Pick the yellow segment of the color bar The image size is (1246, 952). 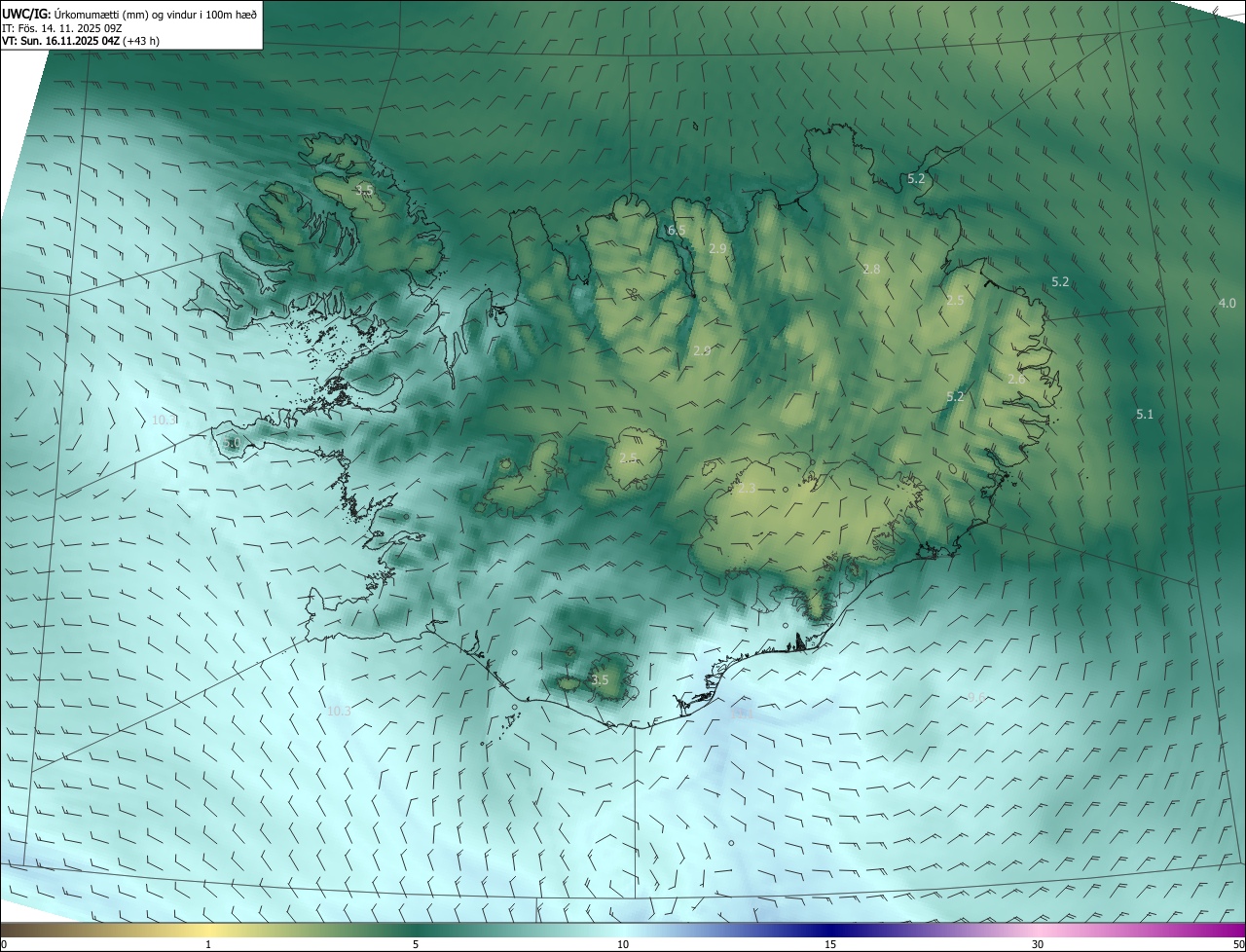[x=208, y=930]
